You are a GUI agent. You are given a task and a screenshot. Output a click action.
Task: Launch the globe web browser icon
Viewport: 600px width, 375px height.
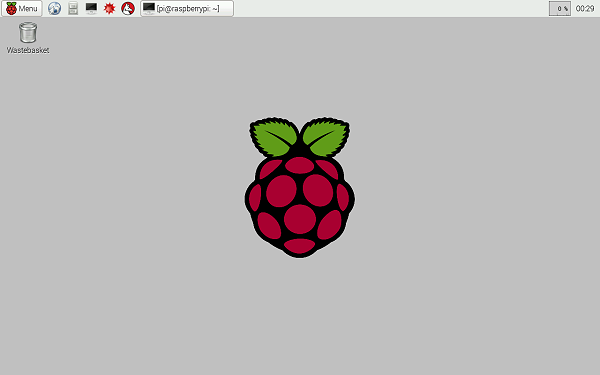click(54, 8)
